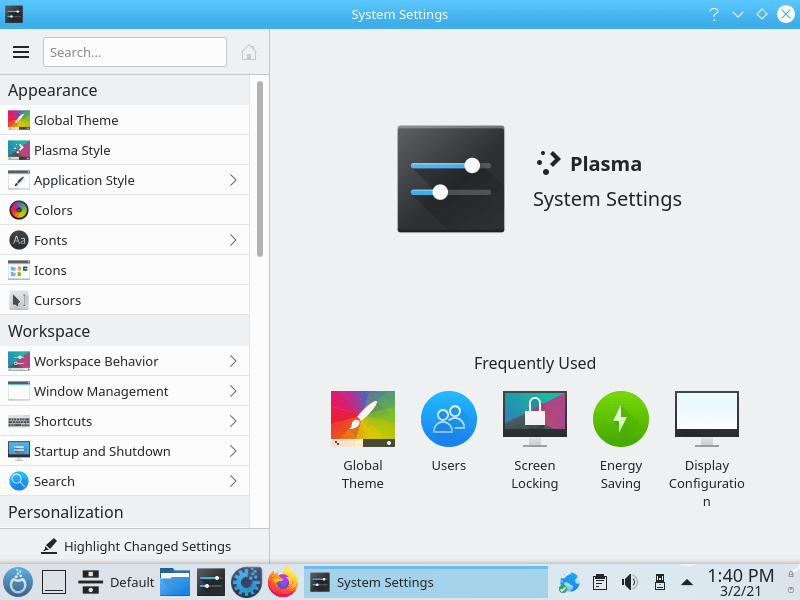Click the Icons category icon

click(19, 270)
